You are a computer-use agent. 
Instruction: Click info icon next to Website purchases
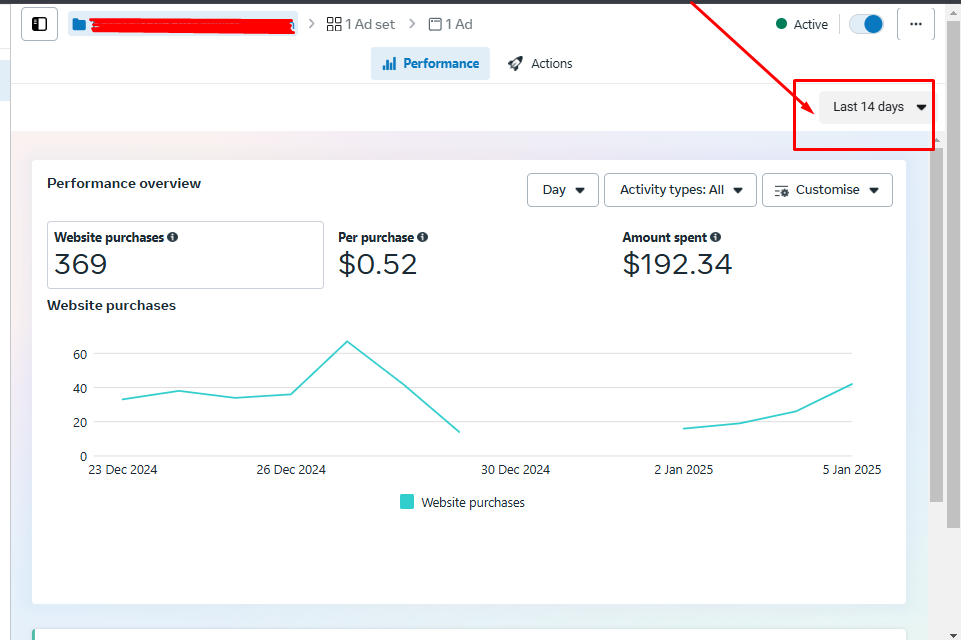pyautogui.click(x=173, y=238)
